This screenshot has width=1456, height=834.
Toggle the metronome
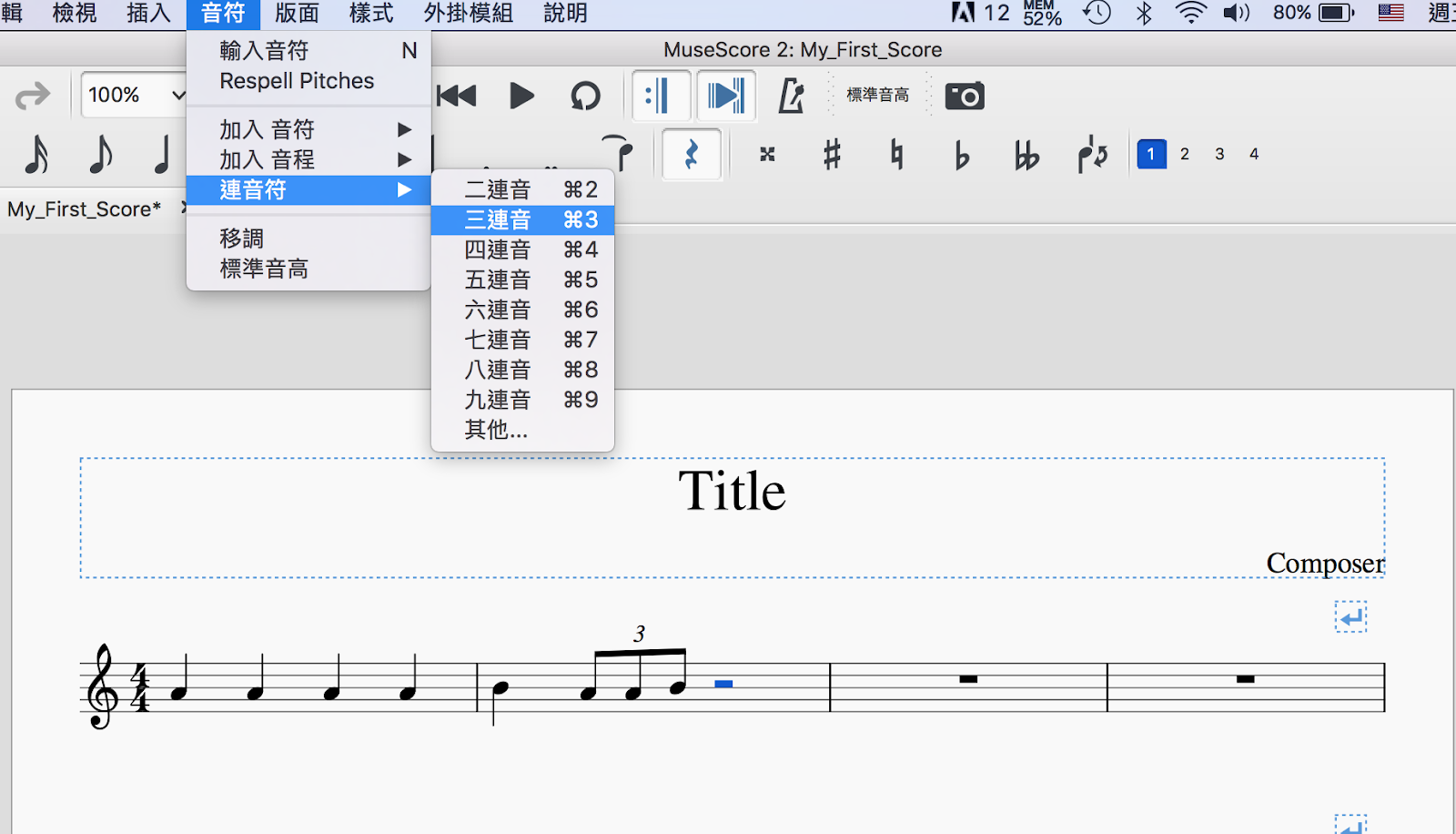(791, 96)
